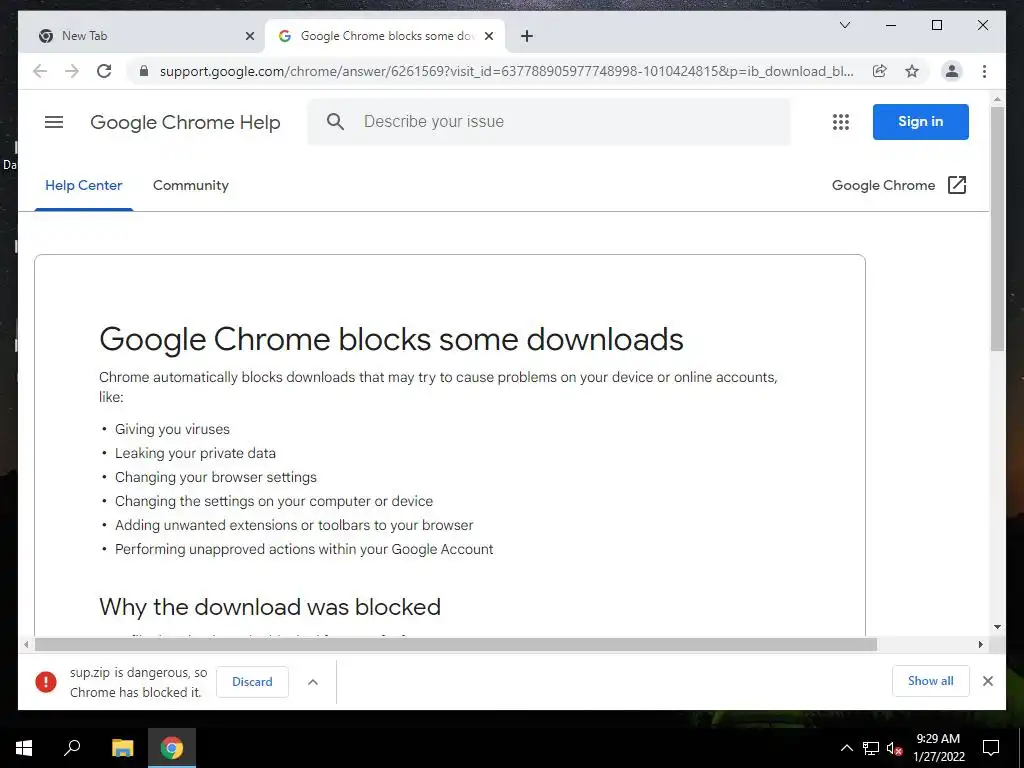Open the Google Chrome external link icon
Screen dimensions: 1024x768
[x=957, y=185]
